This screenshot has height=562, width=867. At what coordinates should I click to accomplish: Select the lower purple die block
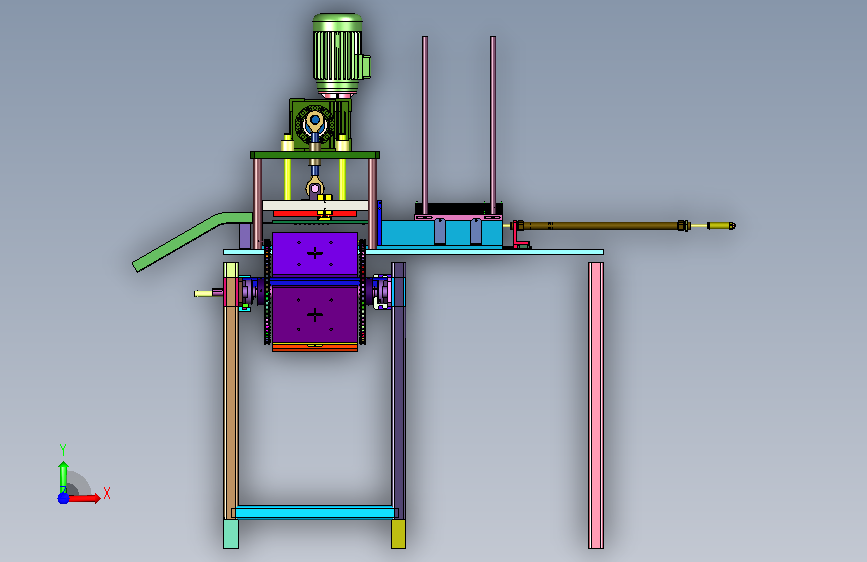(x=315, y=314)
